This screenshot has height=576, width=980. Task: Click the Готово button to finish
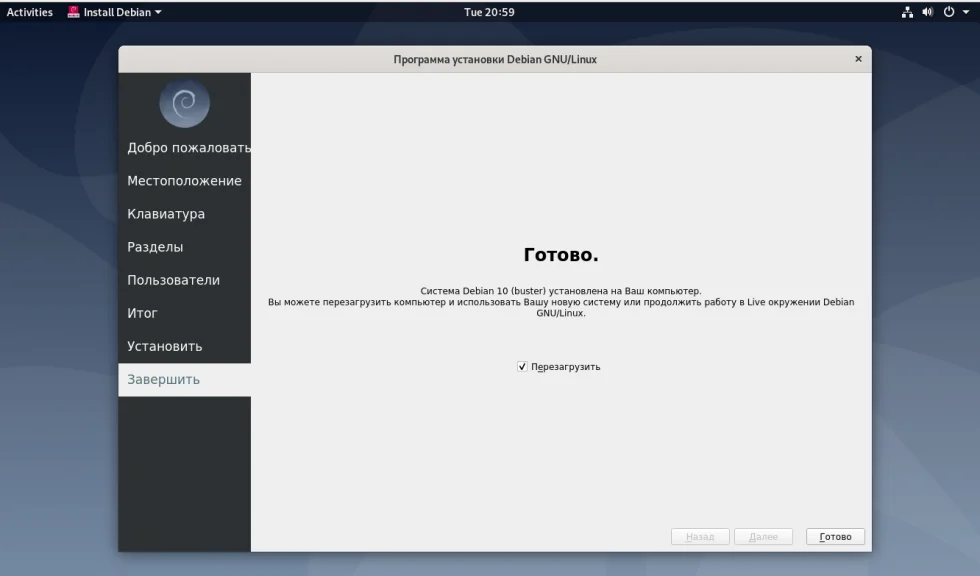coord(835,537)
